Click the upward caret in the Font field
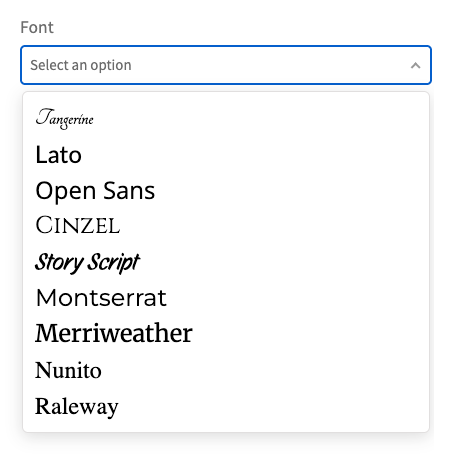The height and width of the screenshot is (463, 452). 415,65
